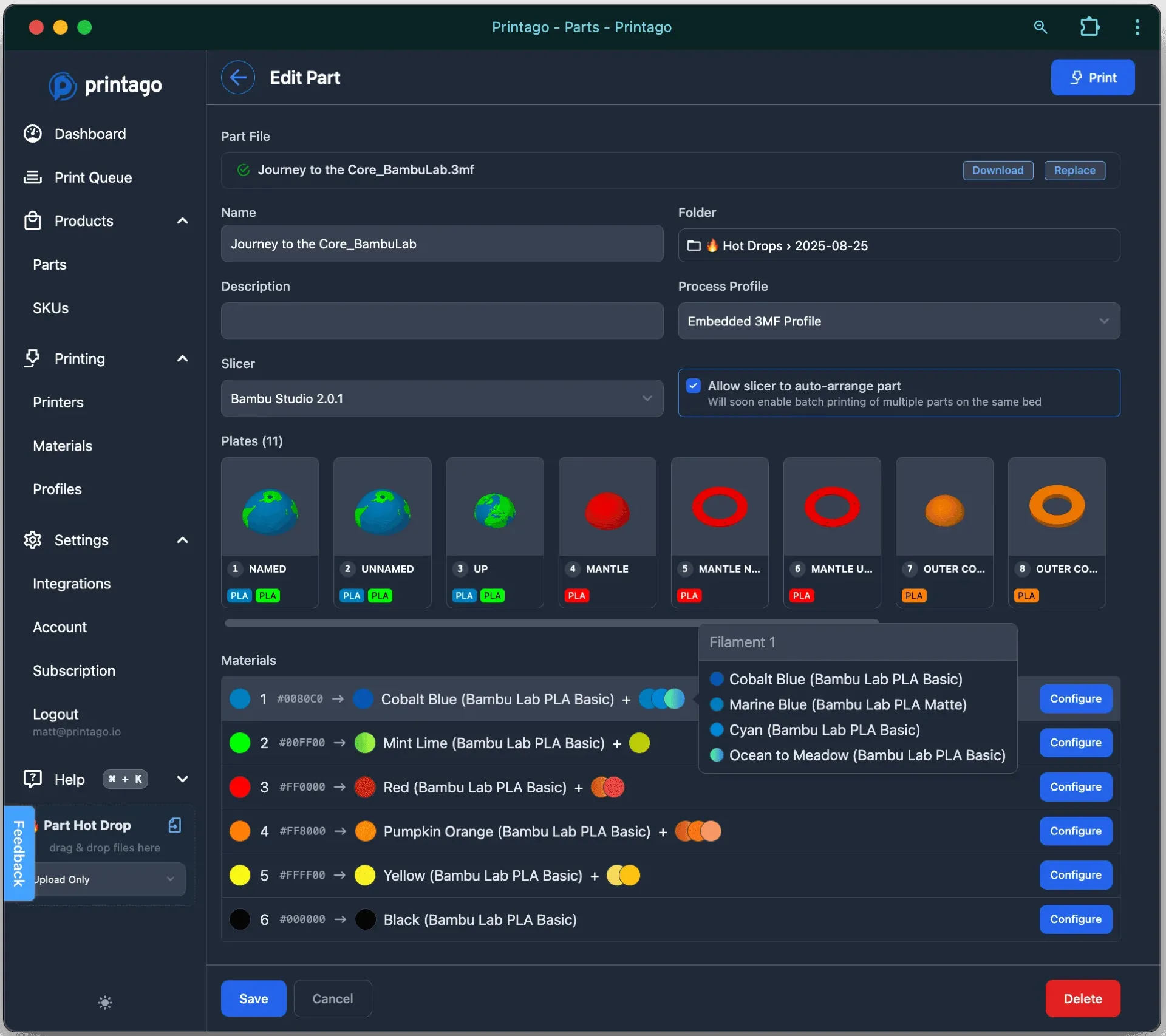This screenshot has width=1166, height=1036.
Task: Open the three-dot menu at top right
Action: pos(1137,27)
